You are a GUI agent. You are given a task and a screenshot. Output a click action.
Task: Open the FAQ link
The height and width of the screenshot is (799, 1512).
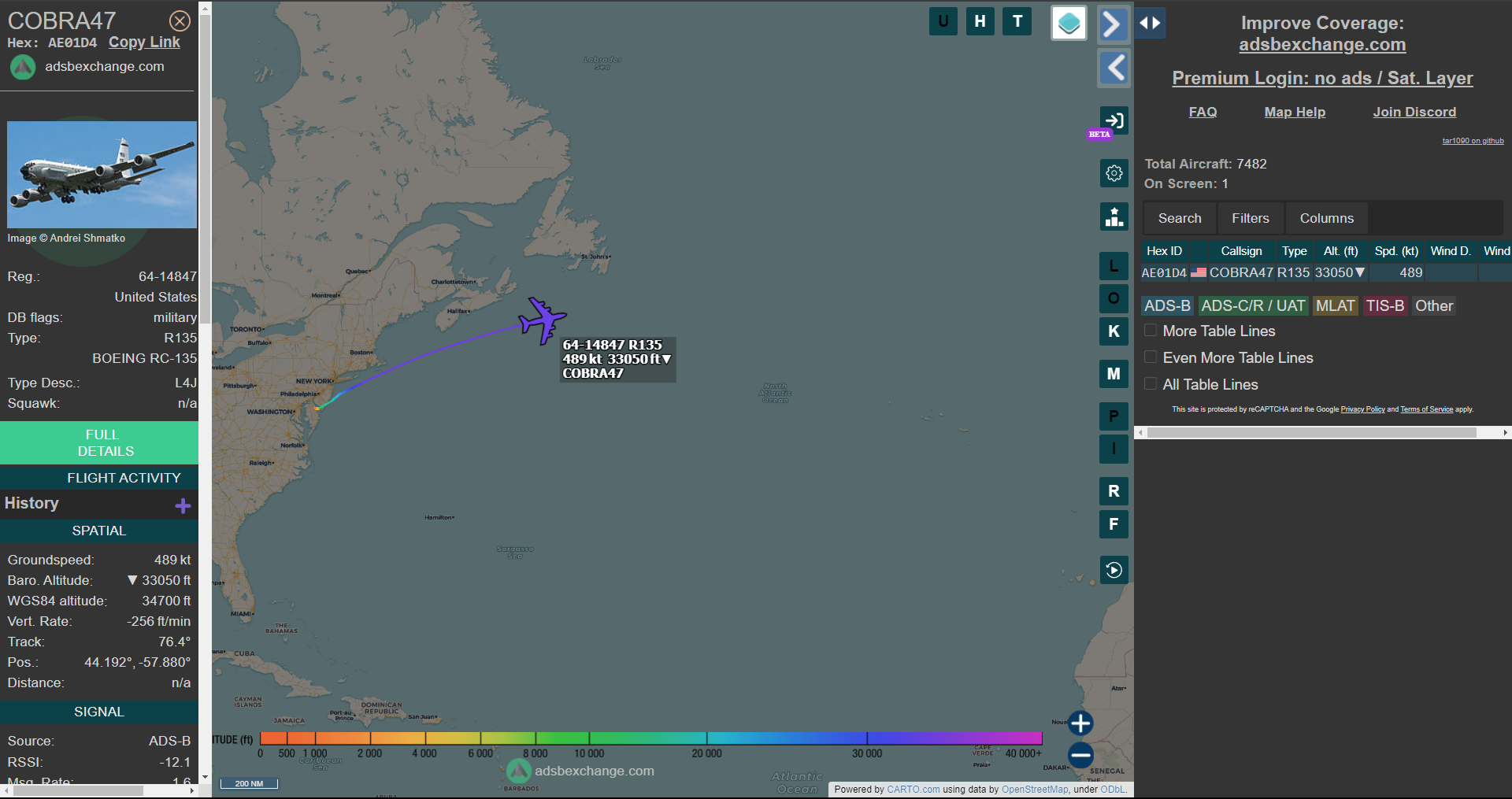(1203, 112)
